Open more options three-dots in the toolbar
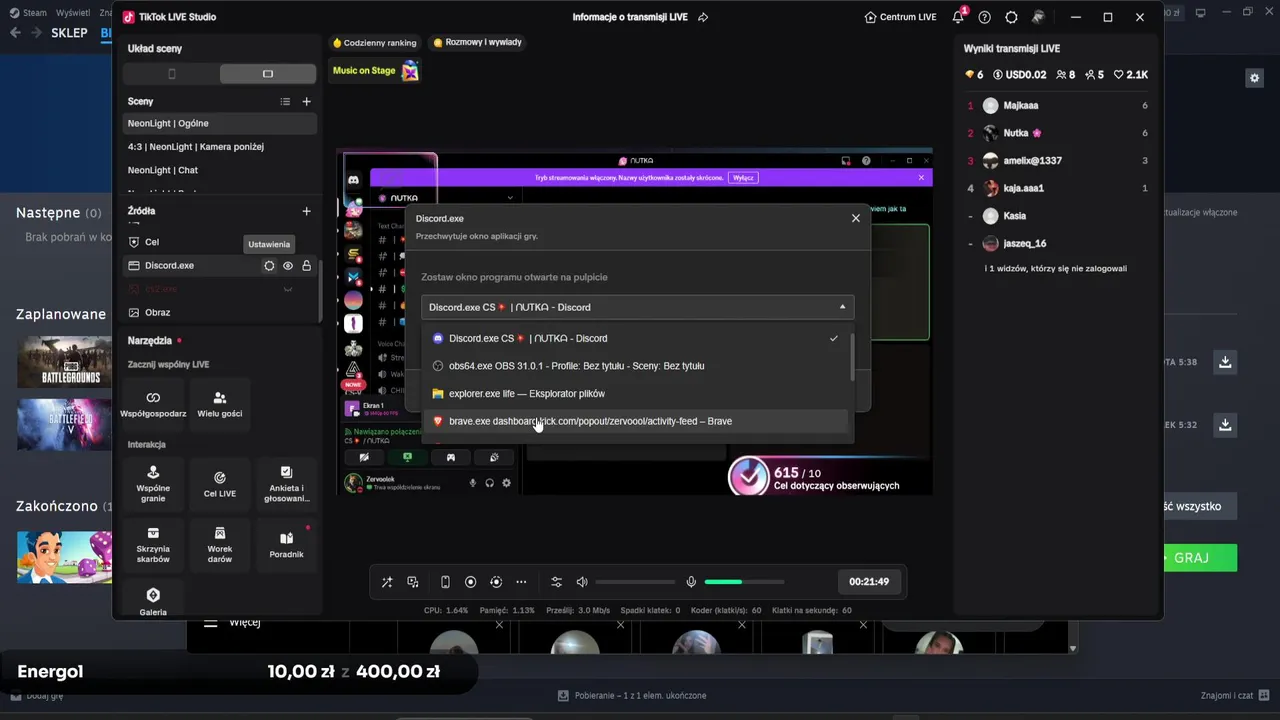This screenshot has height=720, width=1280. coord(521,582)
